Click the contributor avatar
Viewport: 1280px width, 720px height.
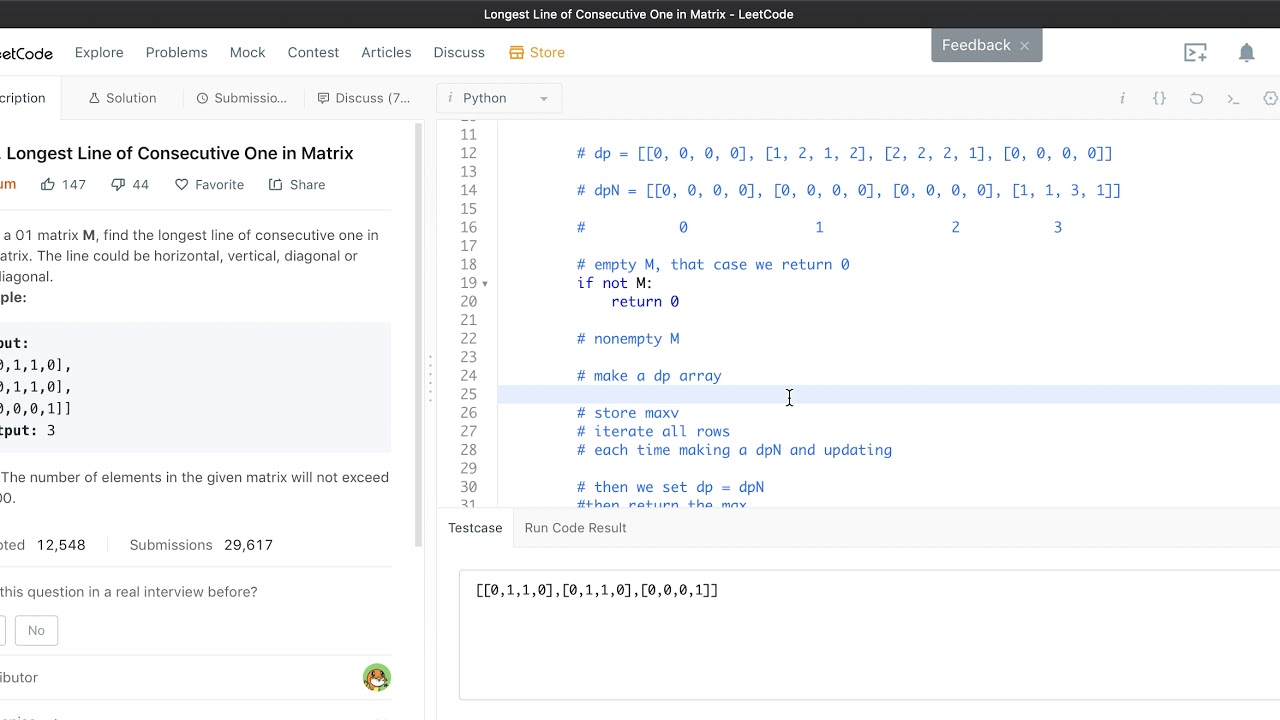[x=377, y=677]
